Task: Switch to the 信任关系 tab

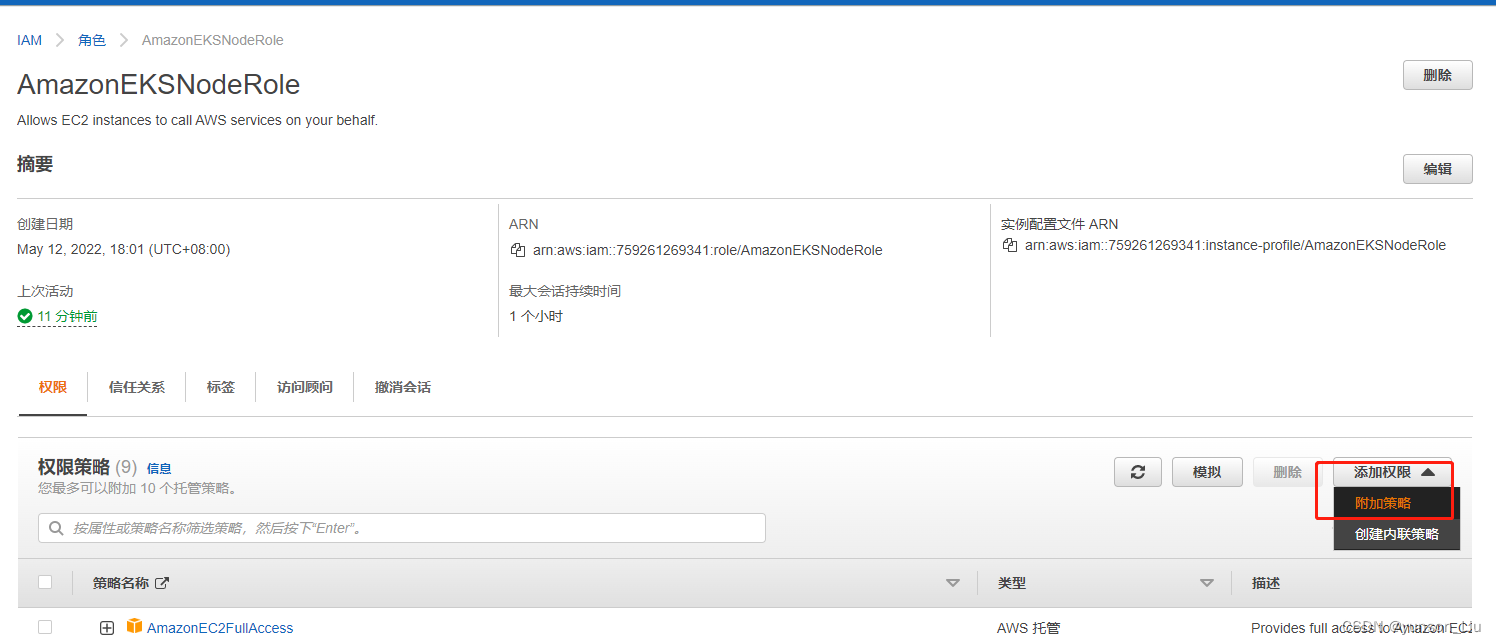Action: 137,387
